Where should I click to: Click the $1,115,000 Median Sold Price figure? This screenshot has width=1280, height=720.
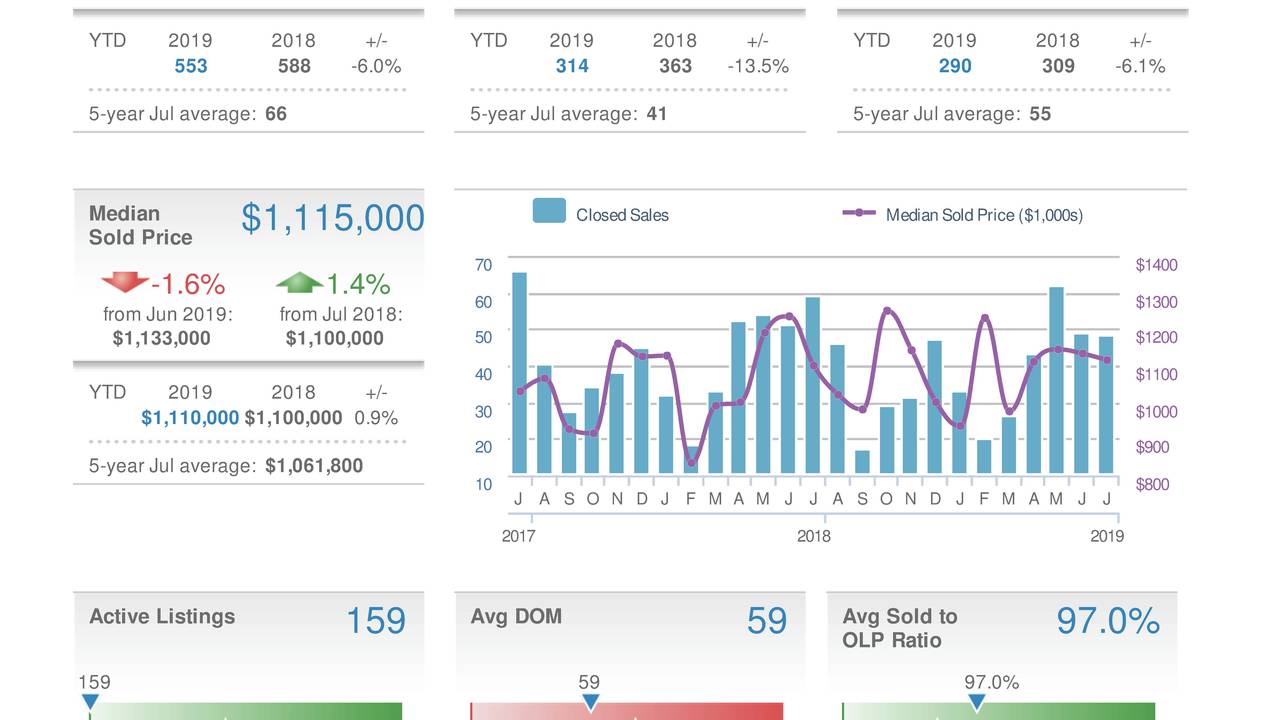point(333,217)
